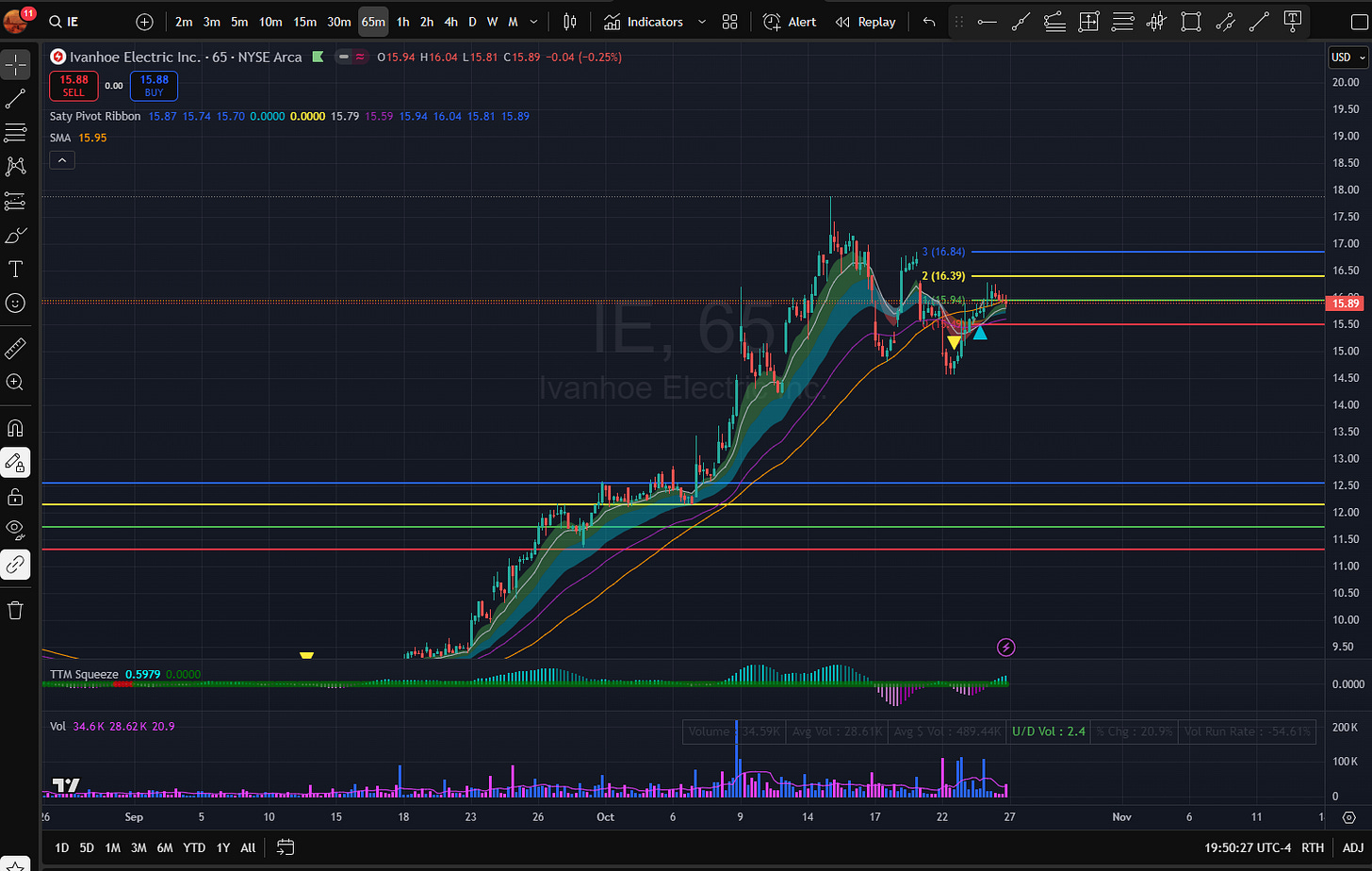Click the undo arrow
Image resolution: width=1372 pixels, height=871 pixels.
coord(929,22)
